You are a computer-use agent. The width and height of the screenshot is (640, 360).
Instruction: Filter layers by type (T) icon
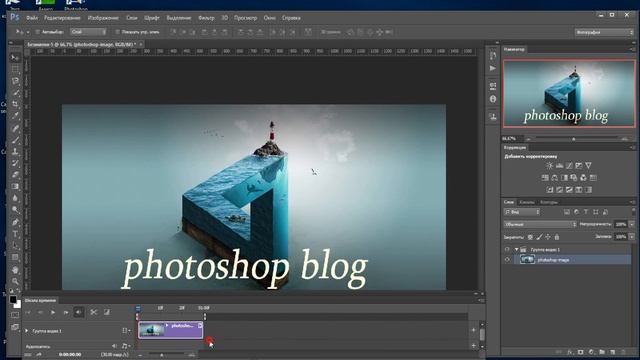coord(586,212)
